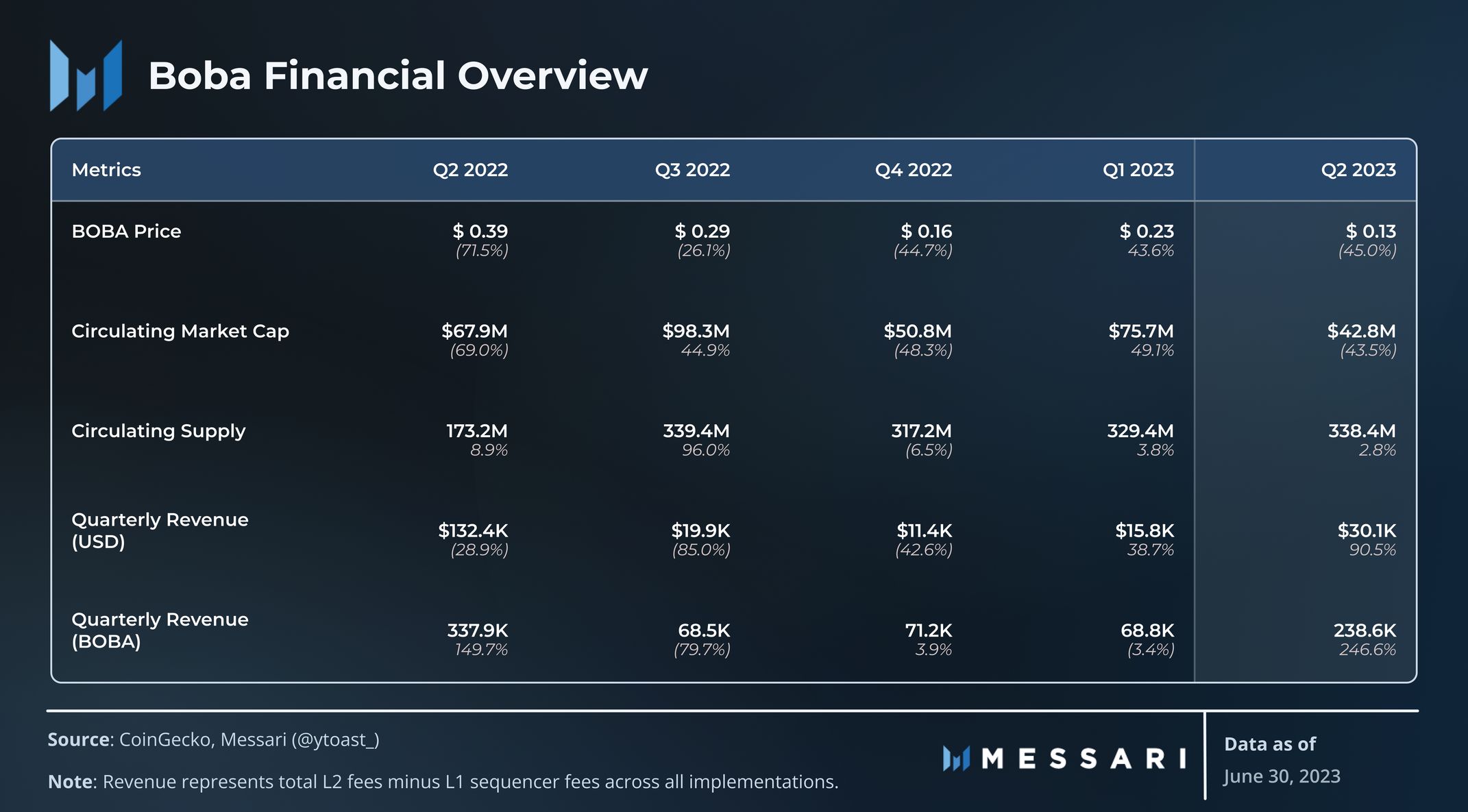
Task: Click the 44.9% market cap change
Action: (x=705, y=351)
